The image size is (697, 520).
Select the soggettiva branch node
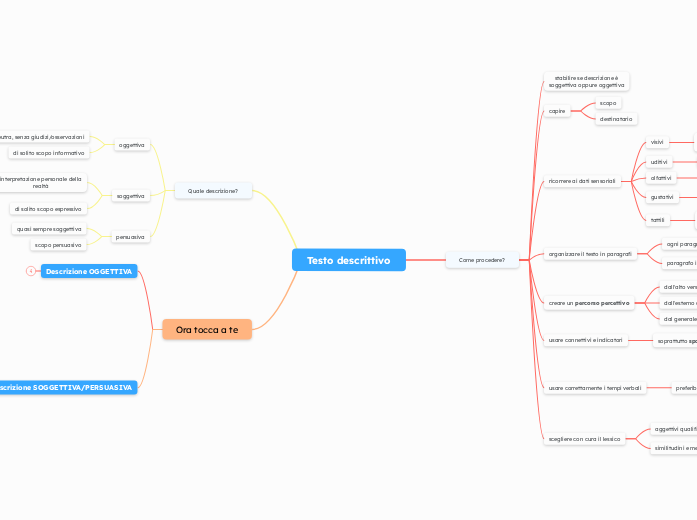[132, 196]
